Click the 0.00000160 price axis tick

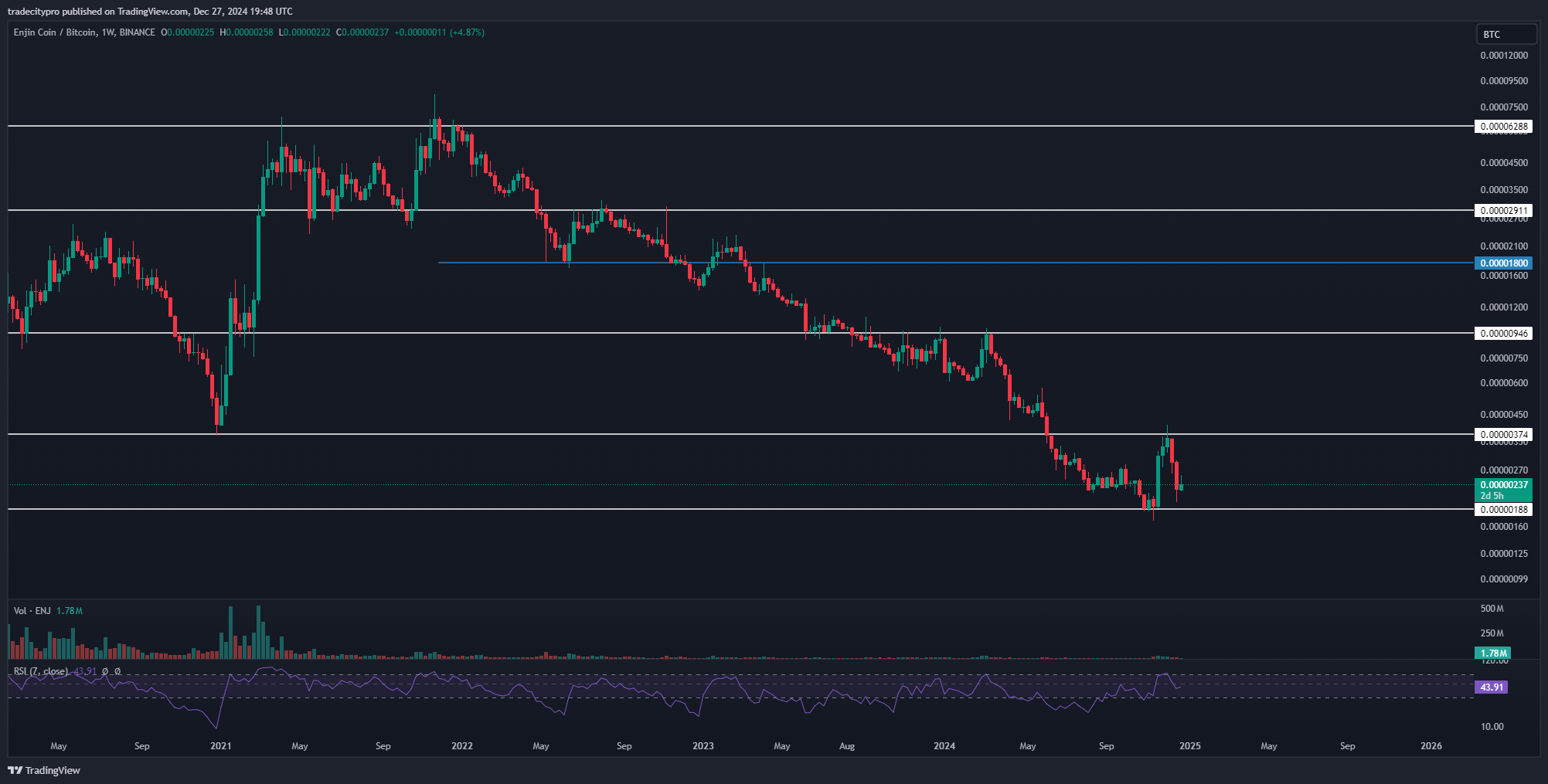point(1504,527)
